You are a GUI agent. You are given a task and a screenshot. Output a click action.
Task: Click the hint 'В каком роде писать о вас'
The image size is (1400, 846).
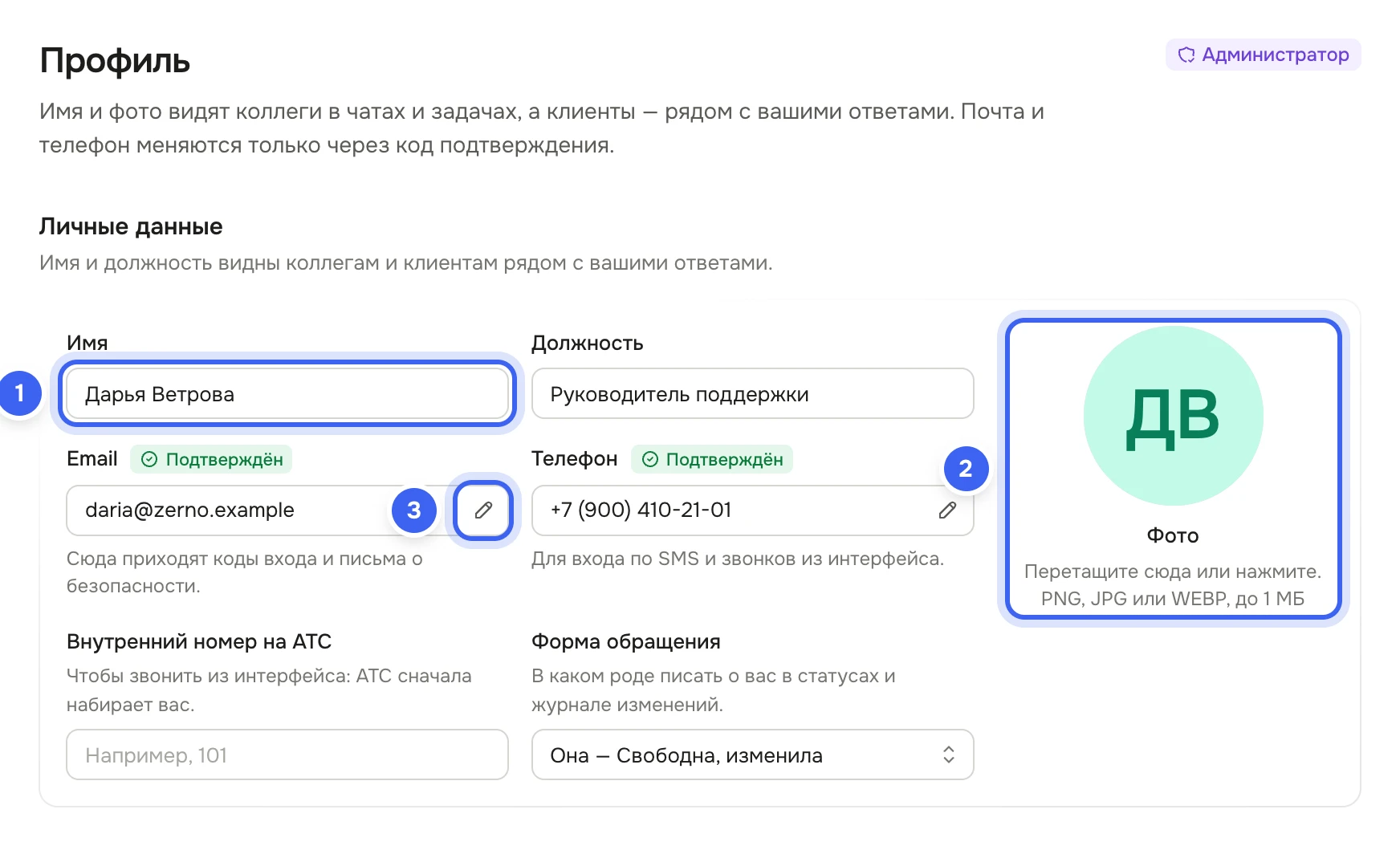[x=714, y=690]
